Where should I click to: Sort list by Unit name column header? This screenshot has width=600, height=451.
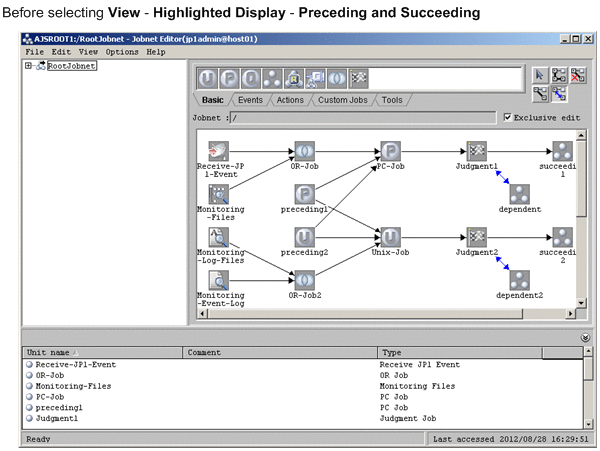tap(100, 352)
